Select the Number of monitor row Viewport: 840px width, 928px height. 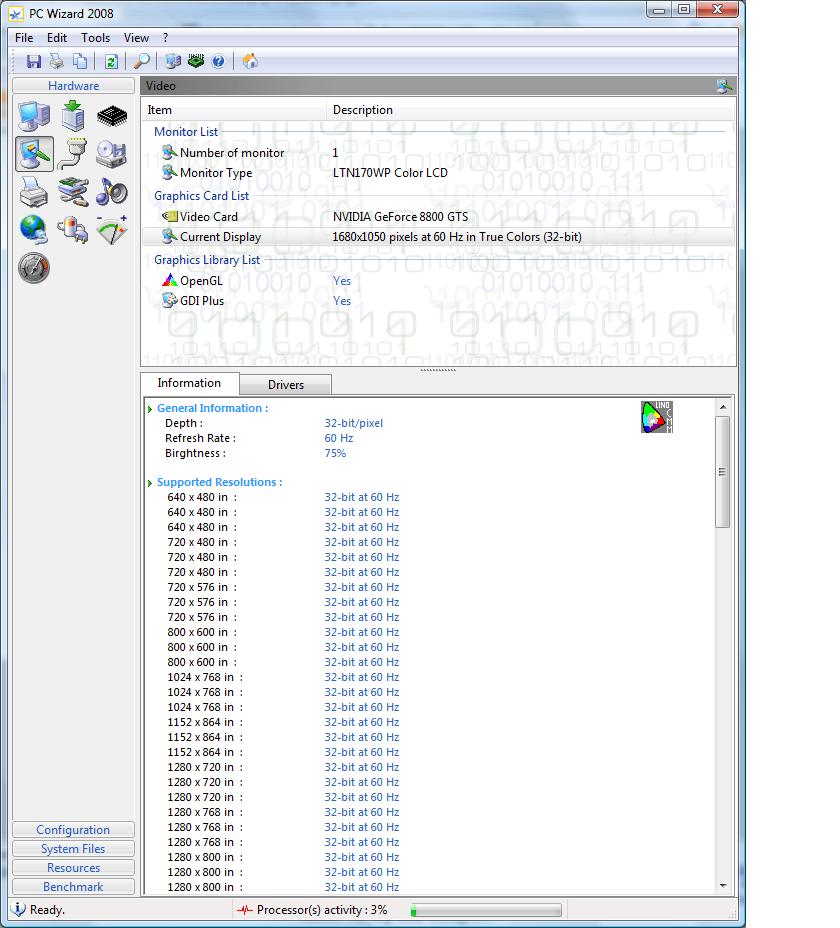438,153
